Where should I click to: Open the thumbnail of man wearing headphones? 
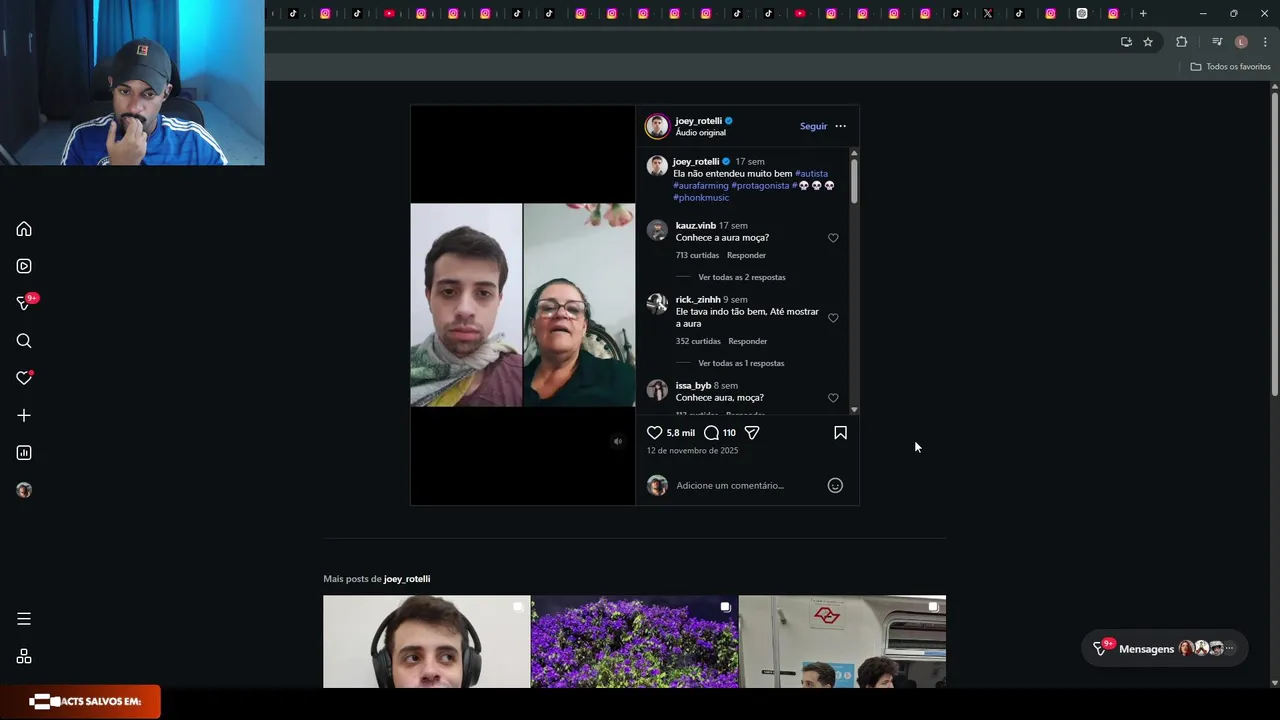pyautogui.click(x=427, y=642)
